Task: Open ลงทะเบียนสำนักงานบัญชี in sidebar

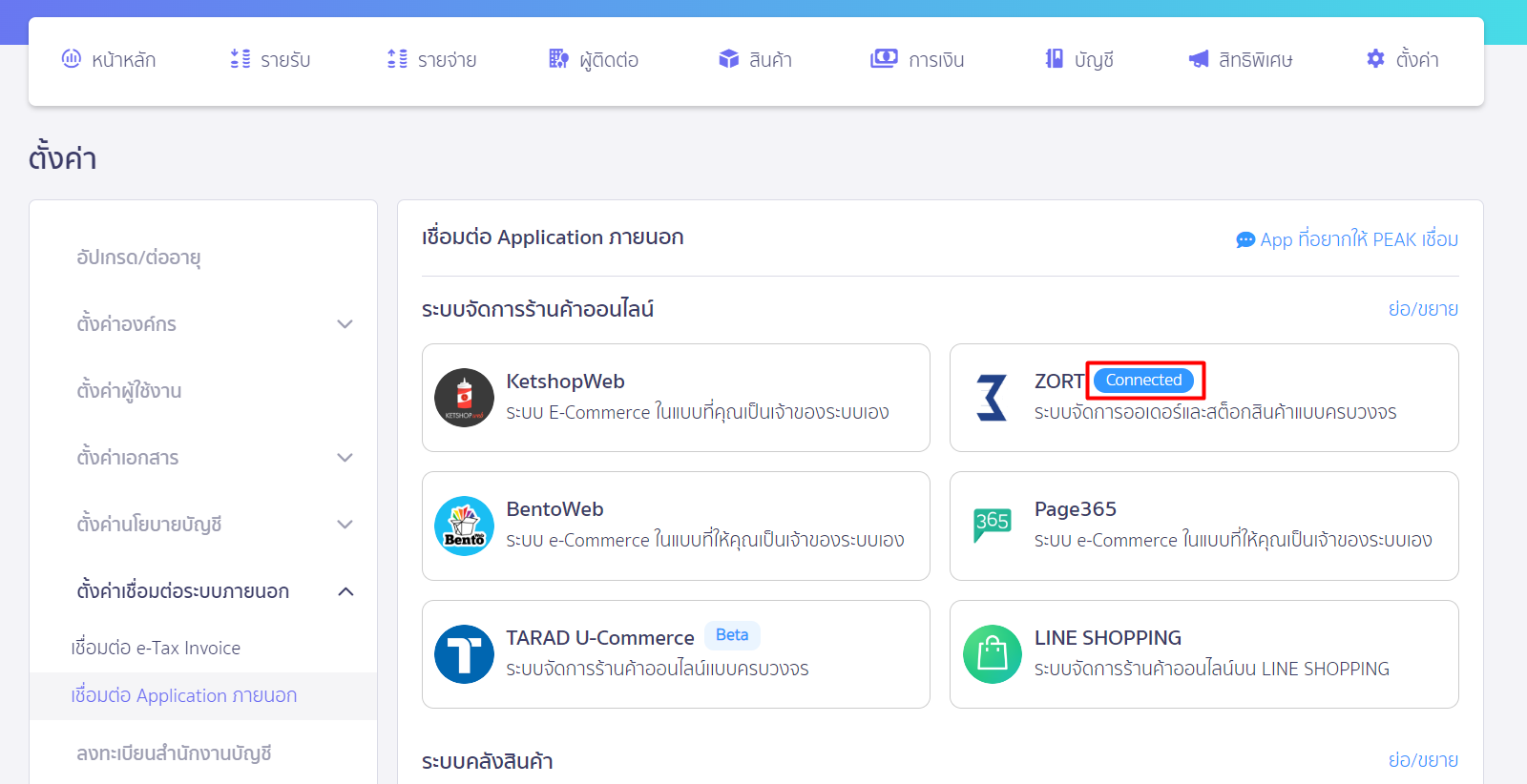Action: click(174, 753)
